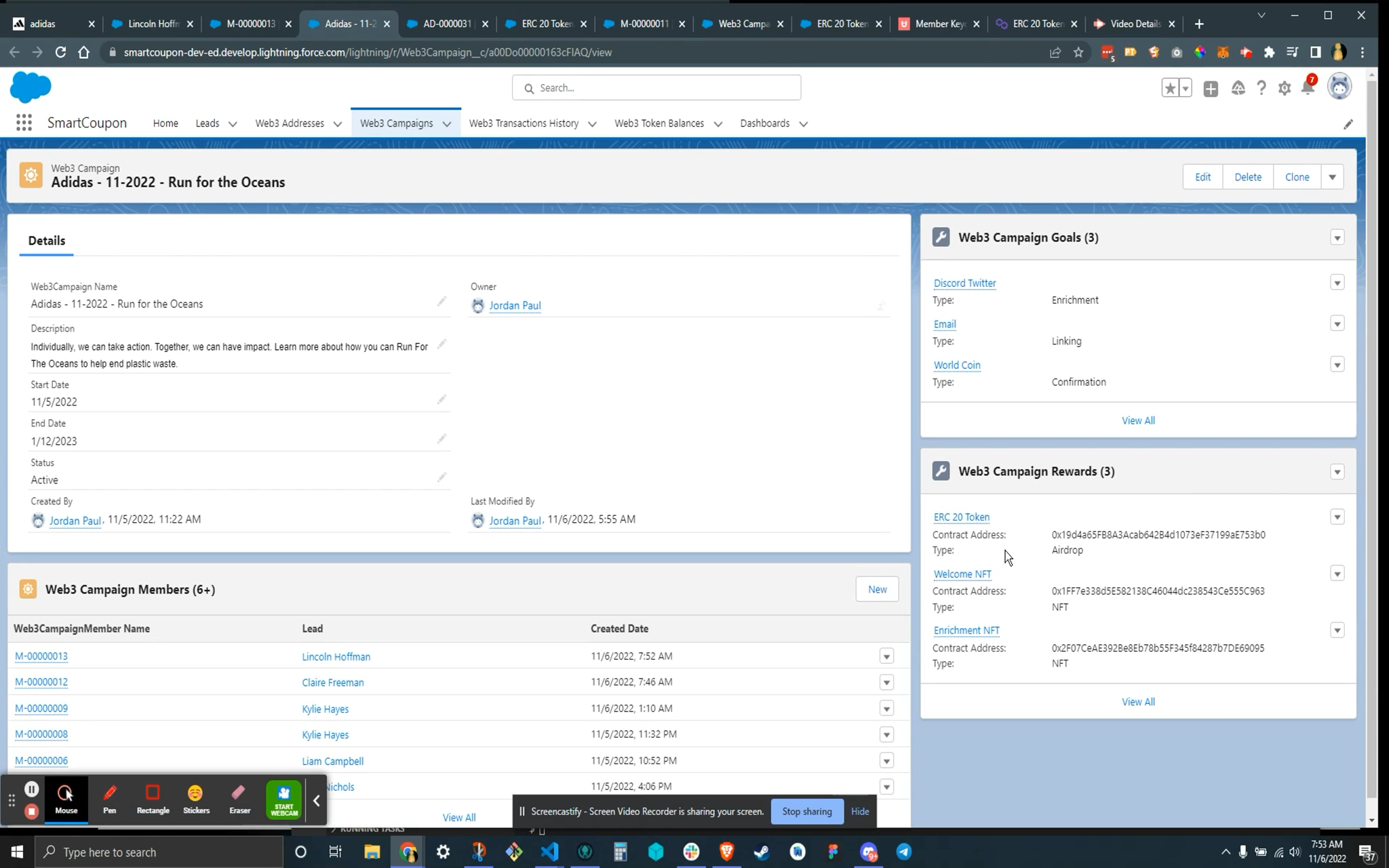Open the Screencastify Stickers tool

196,800
